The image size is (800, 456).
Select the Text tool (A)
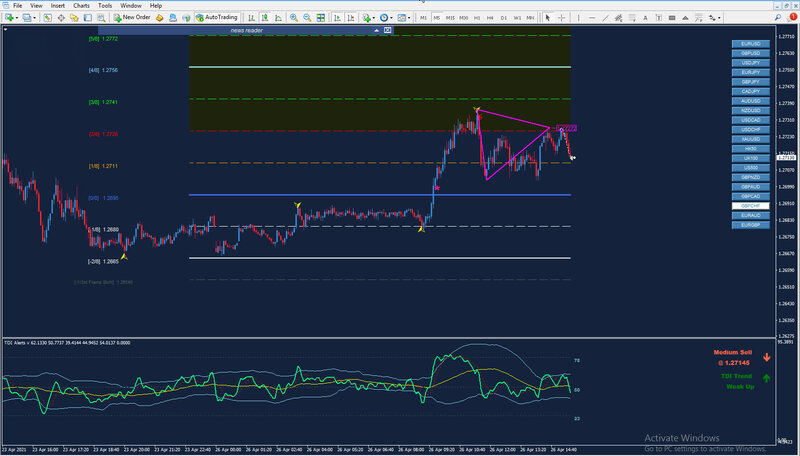[x=645, y=18]
